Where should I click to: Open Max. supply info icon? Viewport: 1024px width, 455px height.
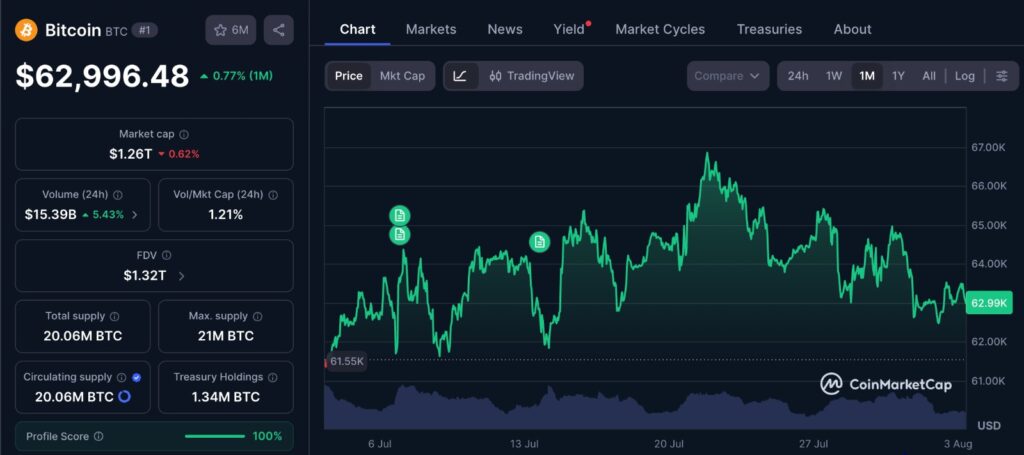[x=257, y=316]
